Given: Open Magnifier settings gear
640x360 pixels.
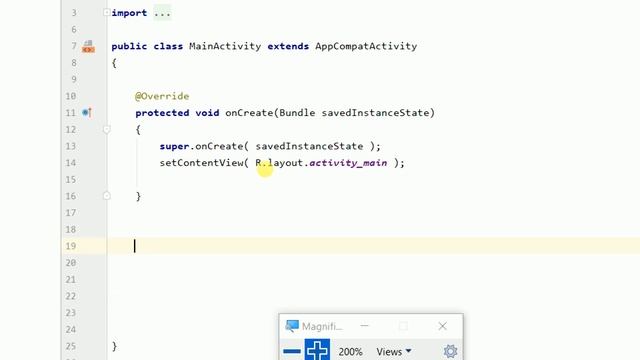Looking at the screenshot, I should (x=450, y=351).
